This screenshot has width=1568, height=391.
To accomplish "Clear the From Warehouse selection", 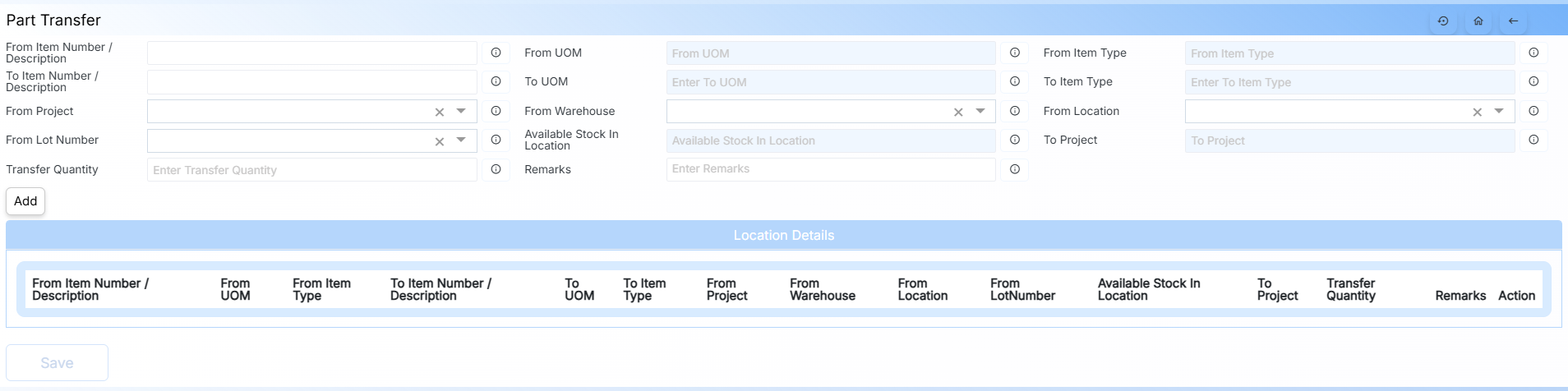I will pos(958,112).
